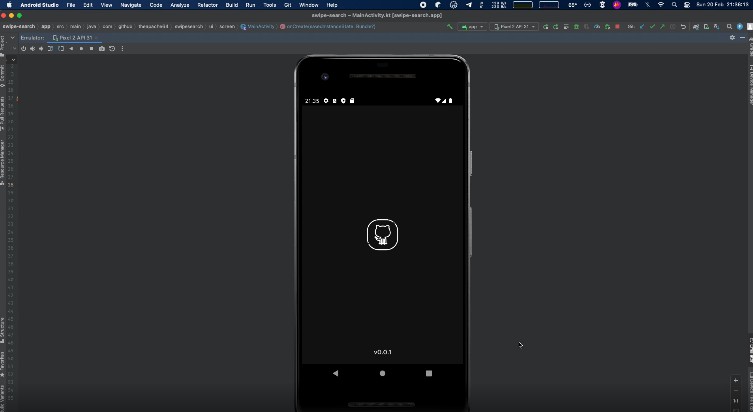Tap the phone's Back navigation triangle
Viewport: 753px width, 412px height.
point(335,373)
